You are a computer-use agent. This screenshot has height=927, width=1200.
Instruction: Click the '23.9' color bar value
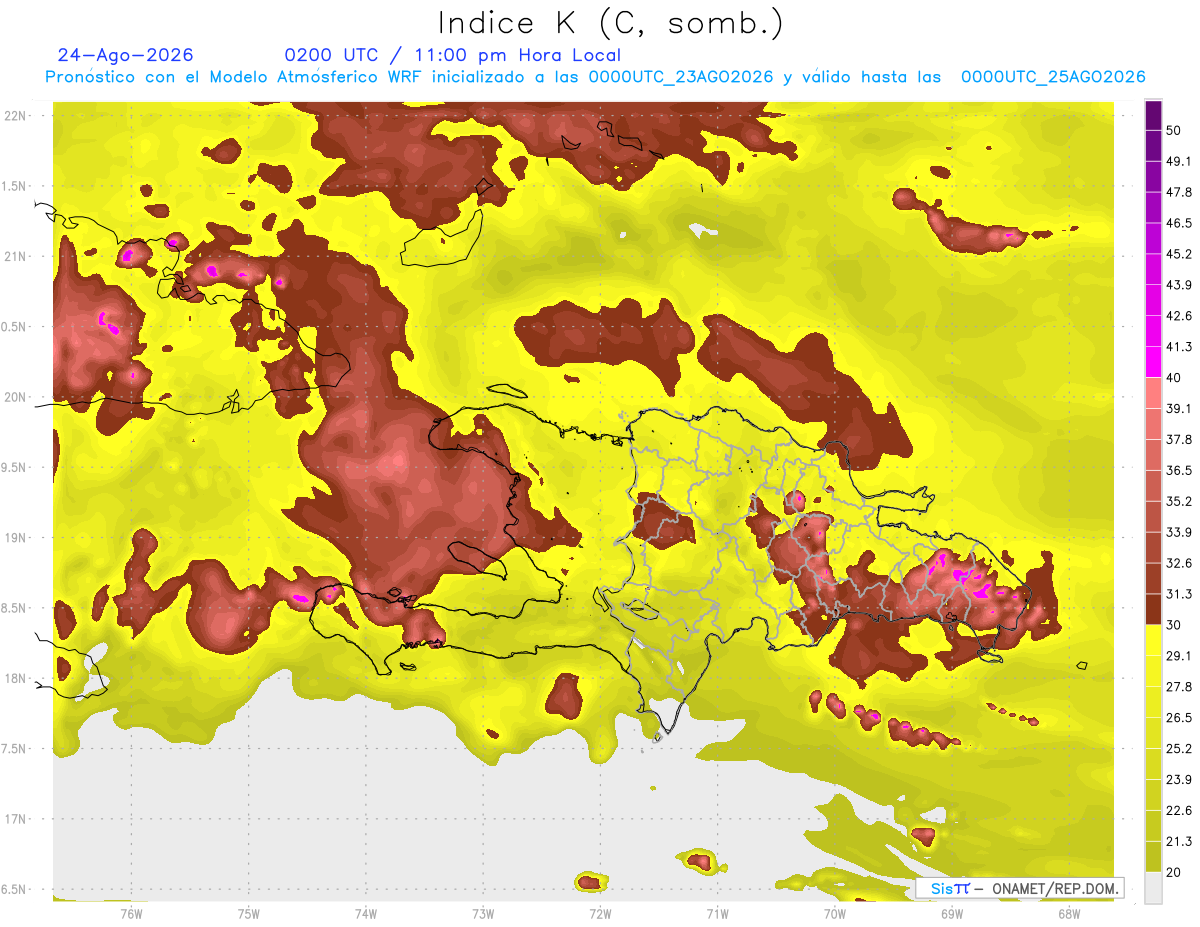(1179, 779)
